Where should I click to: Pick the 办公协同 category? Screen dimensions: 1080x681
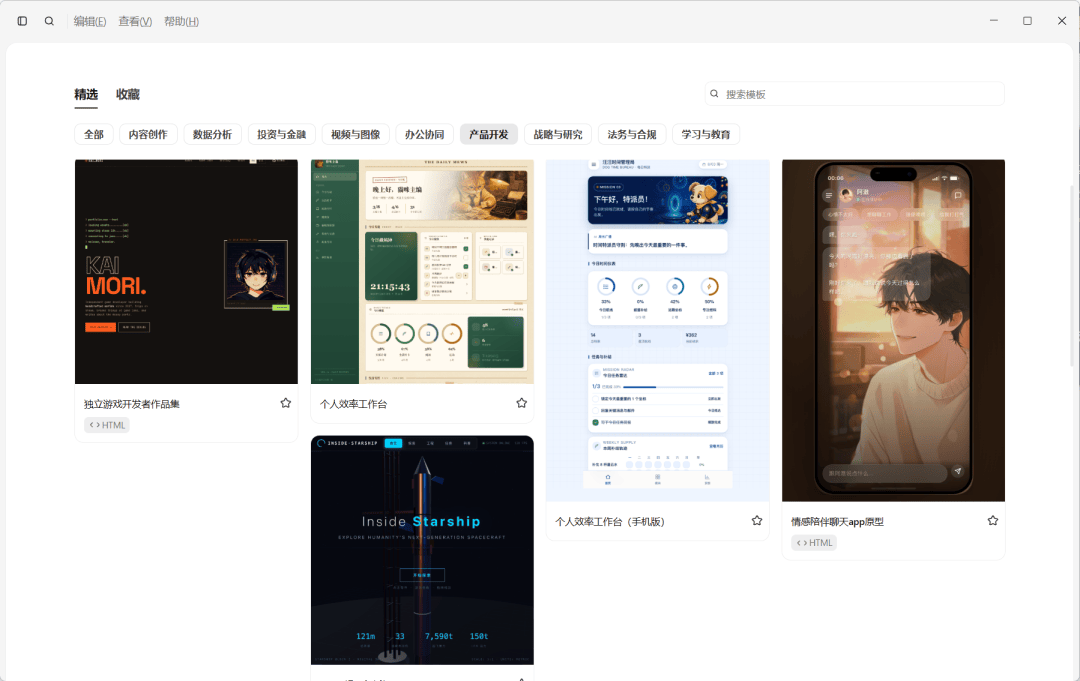click(424, 134)
